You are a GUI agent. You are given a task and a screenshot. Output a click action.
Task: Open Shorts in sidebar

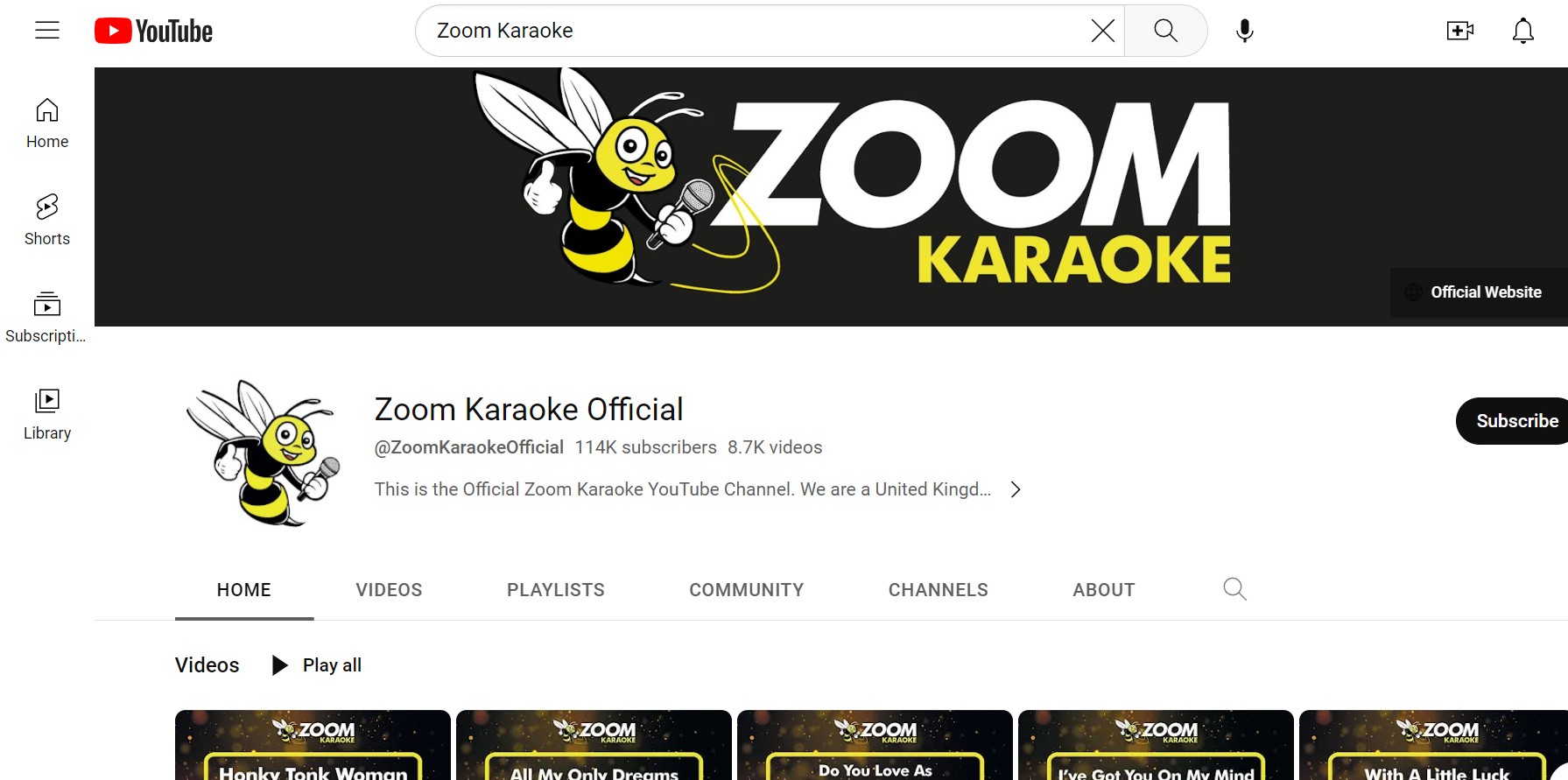click(47, 221)
